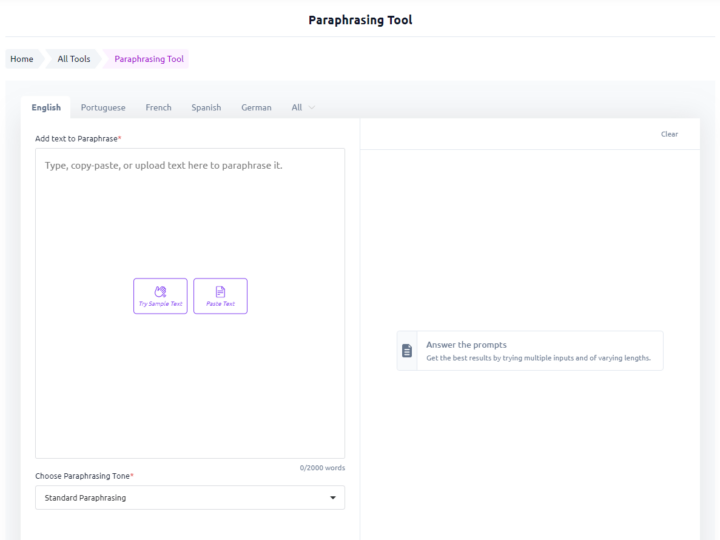Image resolution: width=720 pixels, height=540 pixels.
Task: Click the Add text to Paraphrase label
Action: tap(78, 138)
